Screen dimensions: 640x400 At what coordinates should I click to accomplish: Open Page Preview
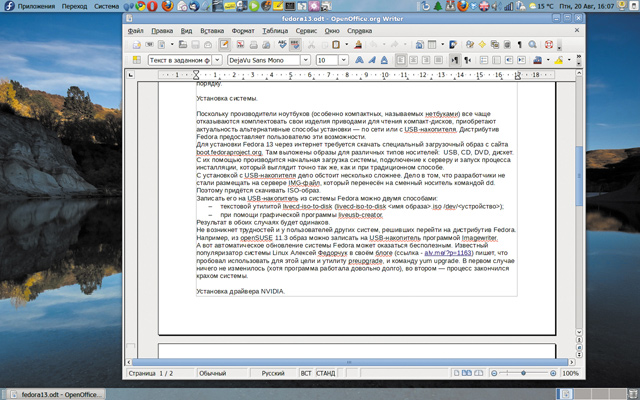tap(266, 45)
